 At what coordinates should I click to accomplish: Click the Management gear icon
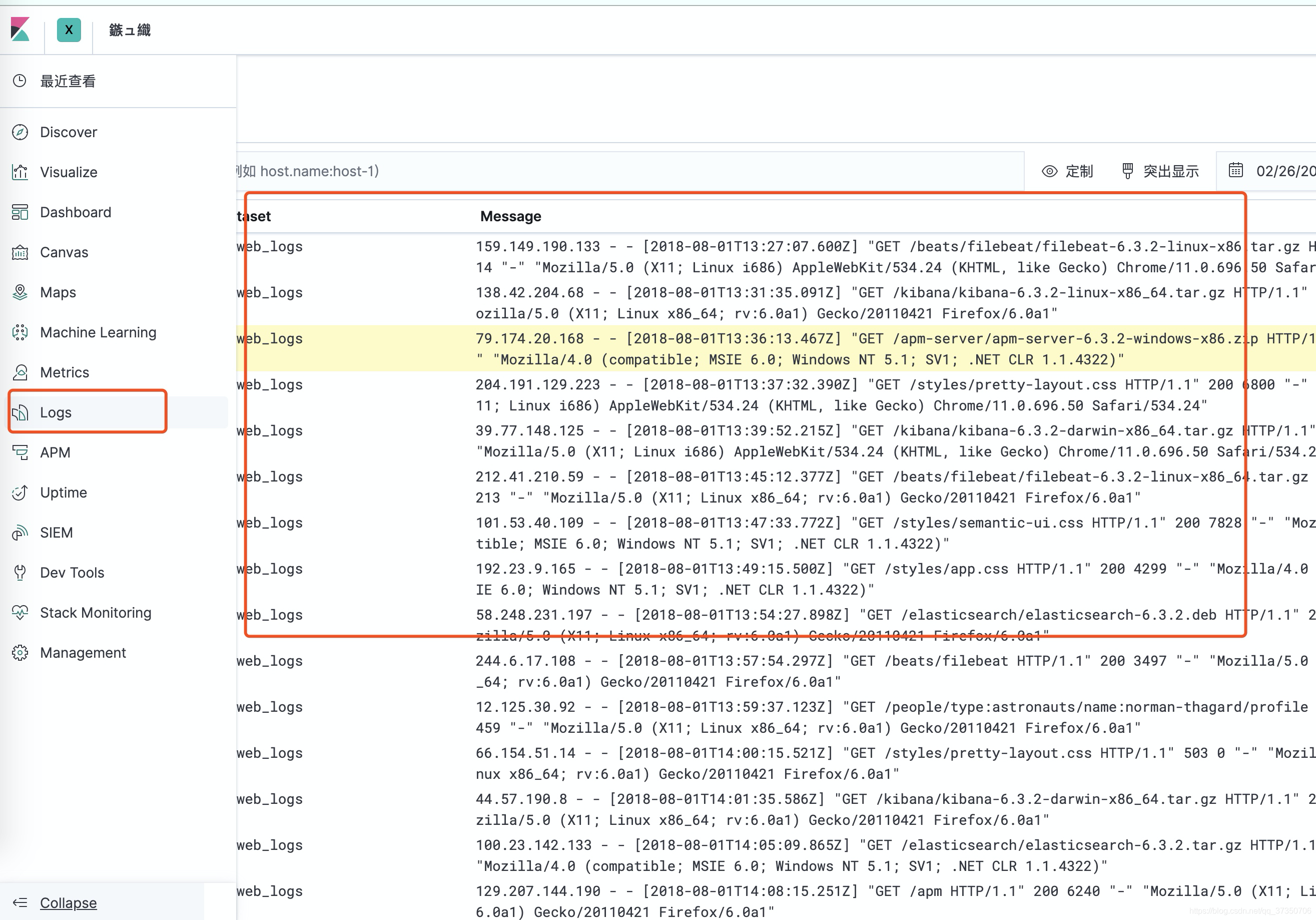click(x=20, y=653)
